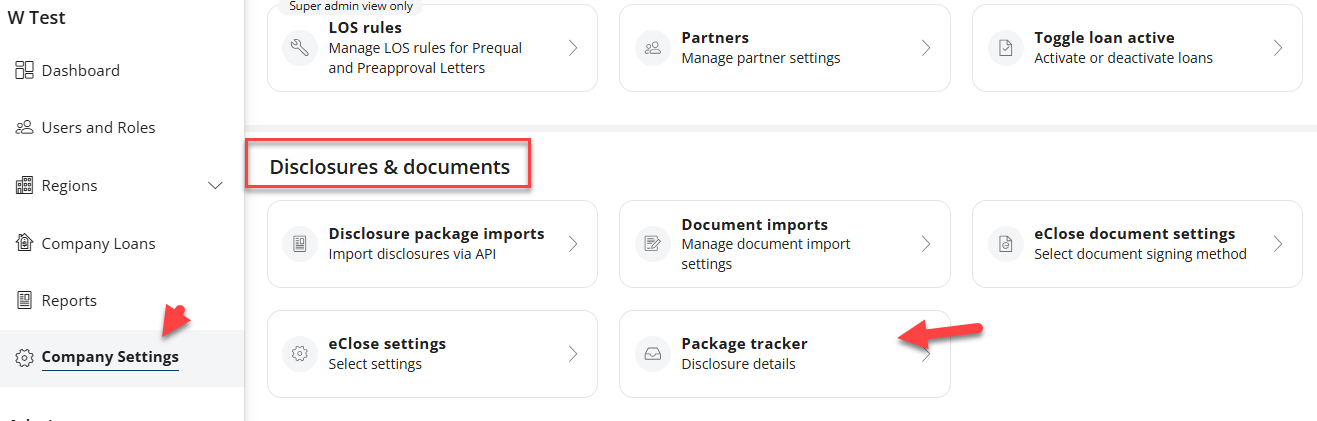Click the LOS rules wrench icon

pos(300,48)
